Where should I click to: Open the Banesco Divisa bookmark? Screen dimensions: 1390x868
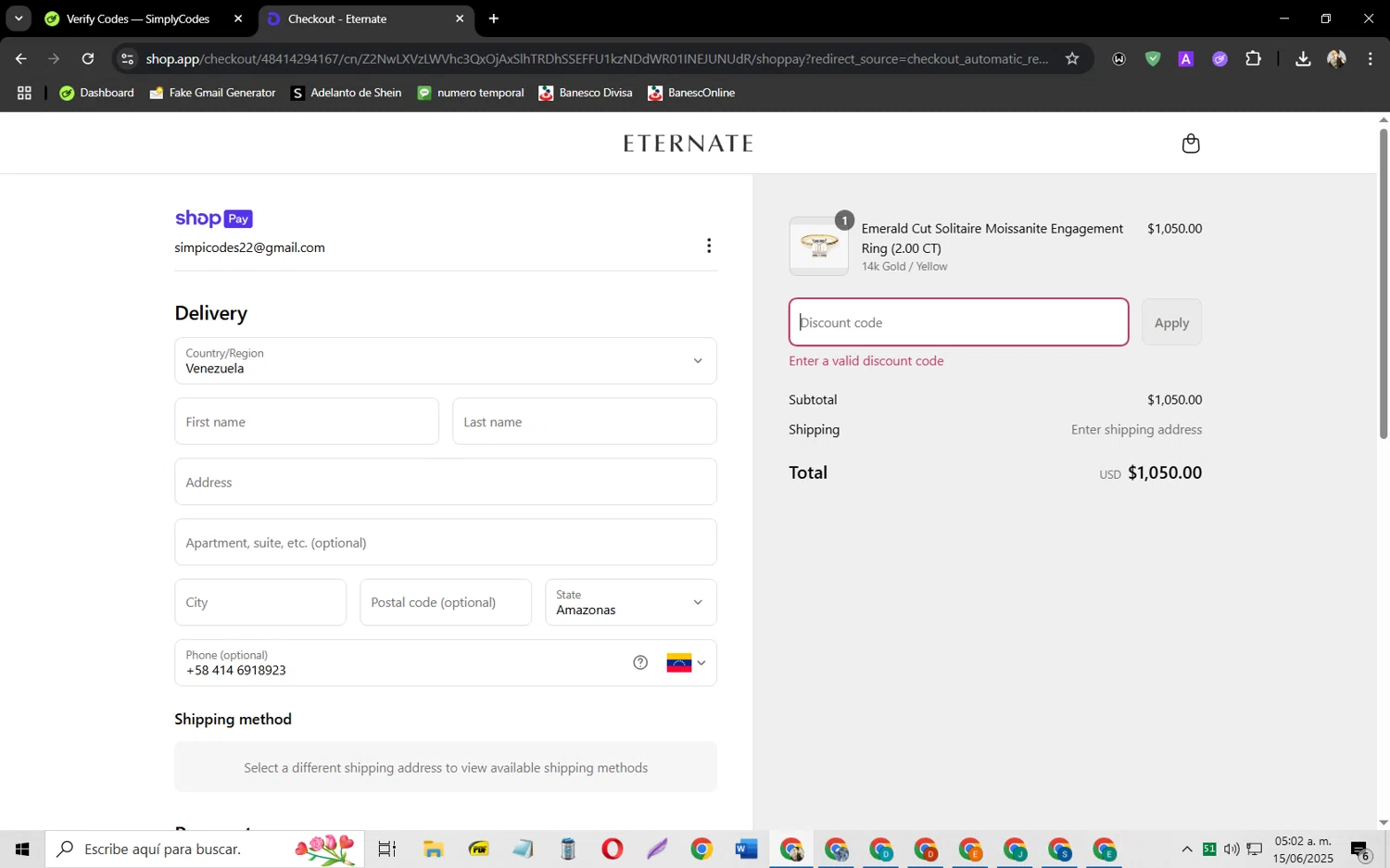(x=586, y=93)
